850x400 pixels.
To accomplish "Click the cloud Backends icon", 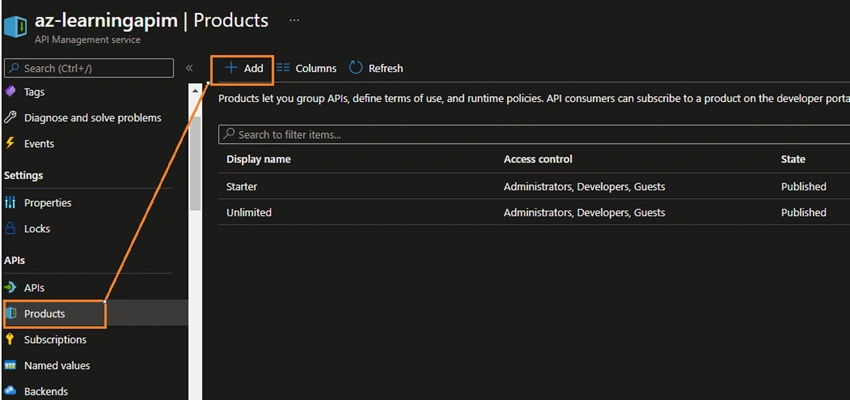I will (10, 391).
